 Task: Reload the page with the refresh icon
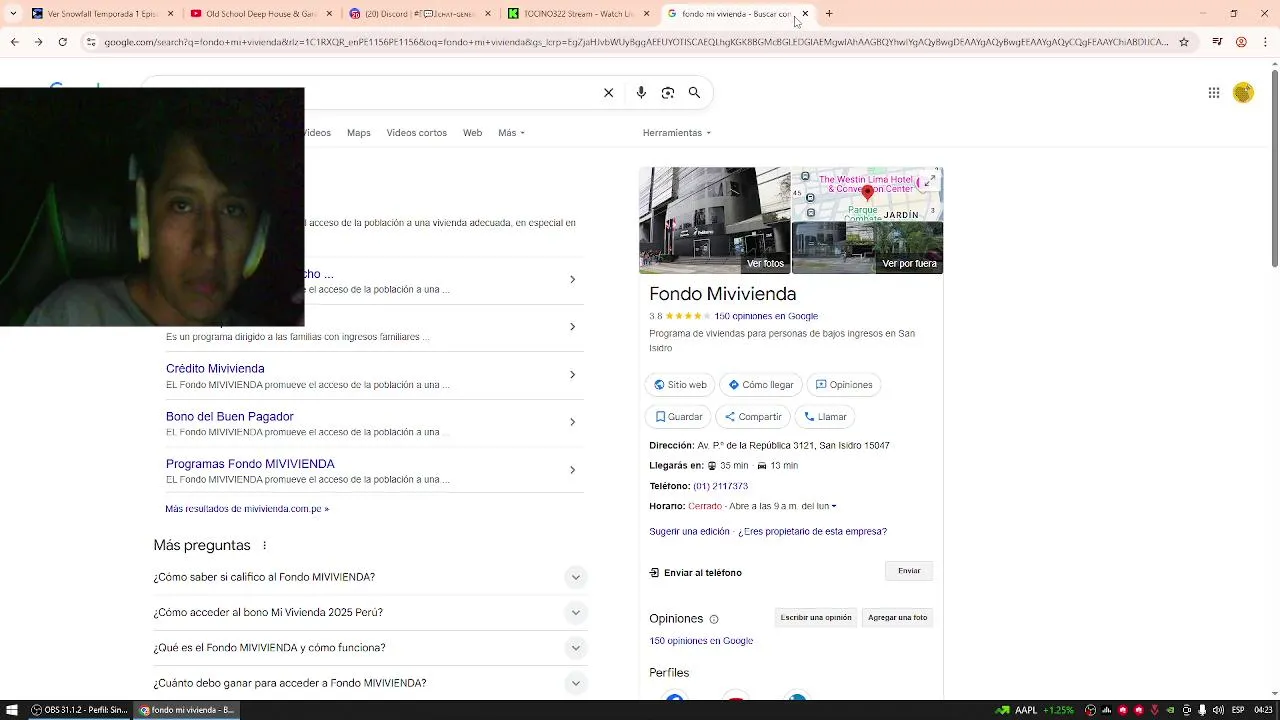pos(62,42)
